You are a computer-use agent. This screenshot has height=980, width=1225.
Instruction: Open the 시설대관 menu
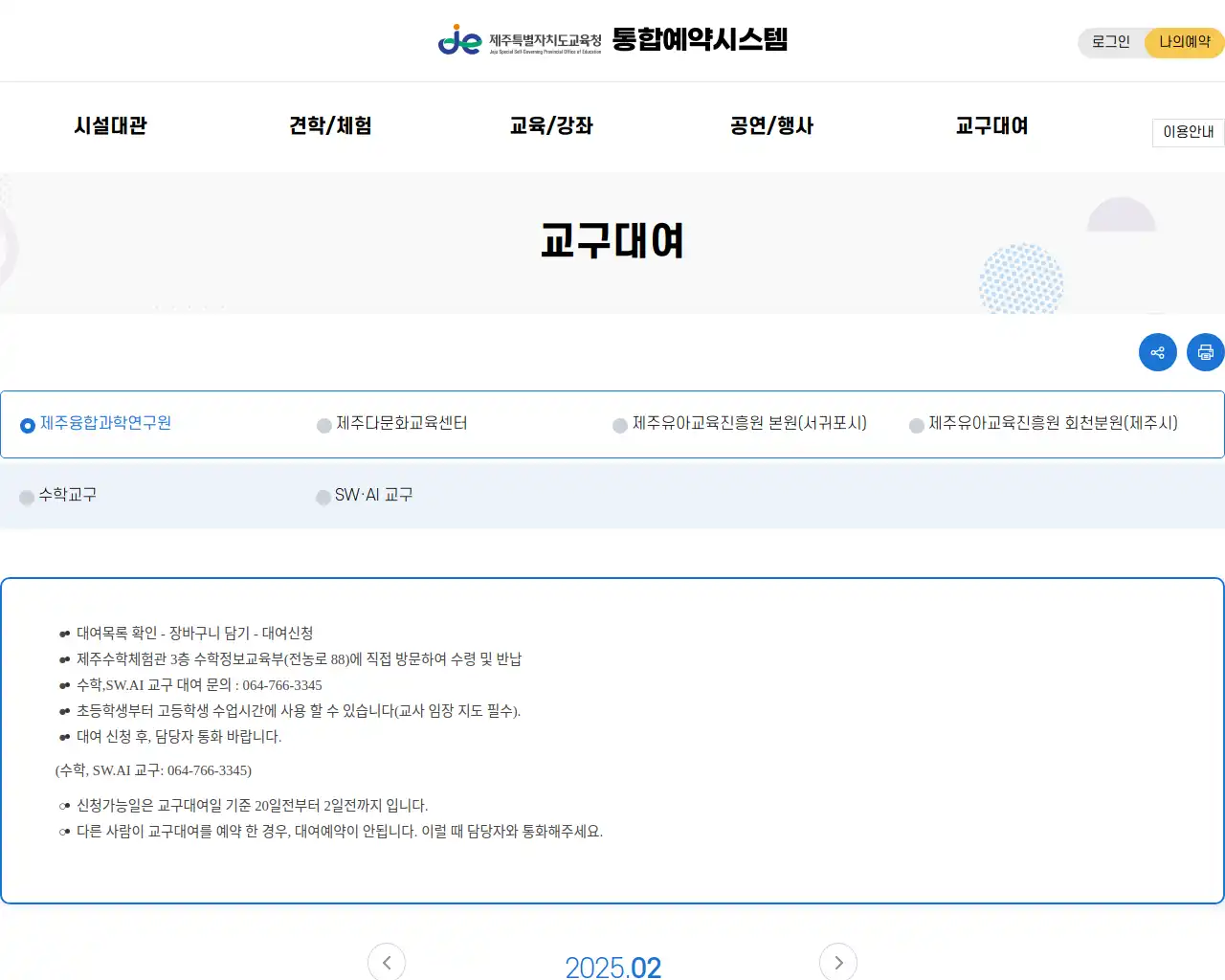coord(110,125)
